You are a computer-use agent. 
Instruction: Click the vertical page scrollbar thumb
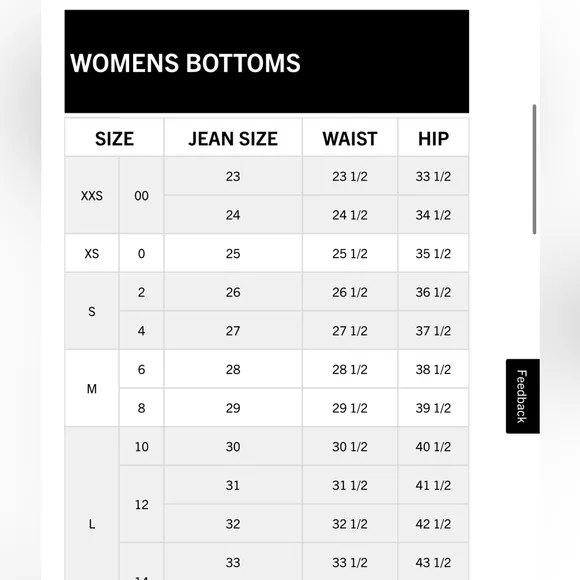click(x=534, y=169)
